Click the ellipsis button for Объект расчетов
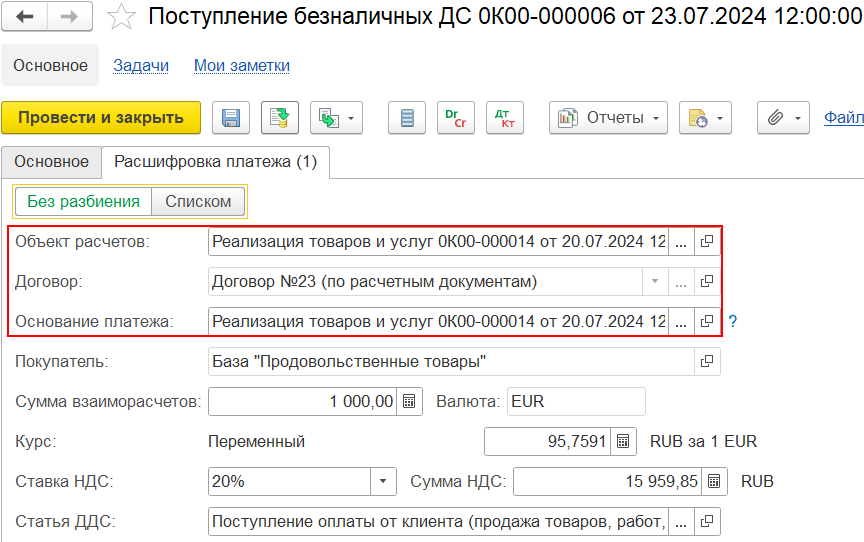This screenshot has width=864, height=542. coord(681,242)
